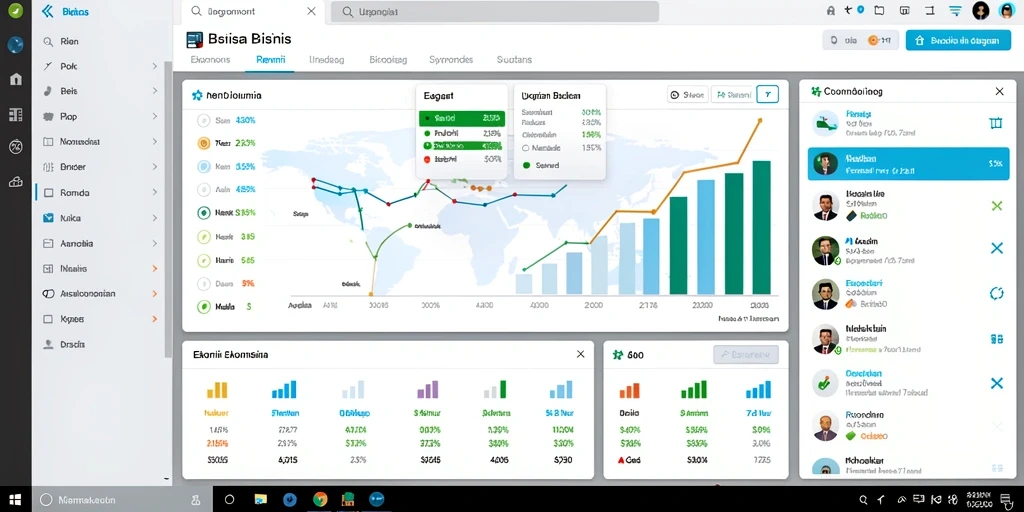Click the tallest green bar in chart
The width and height of the screenshot is (1024, 512).
click(761, 227)
